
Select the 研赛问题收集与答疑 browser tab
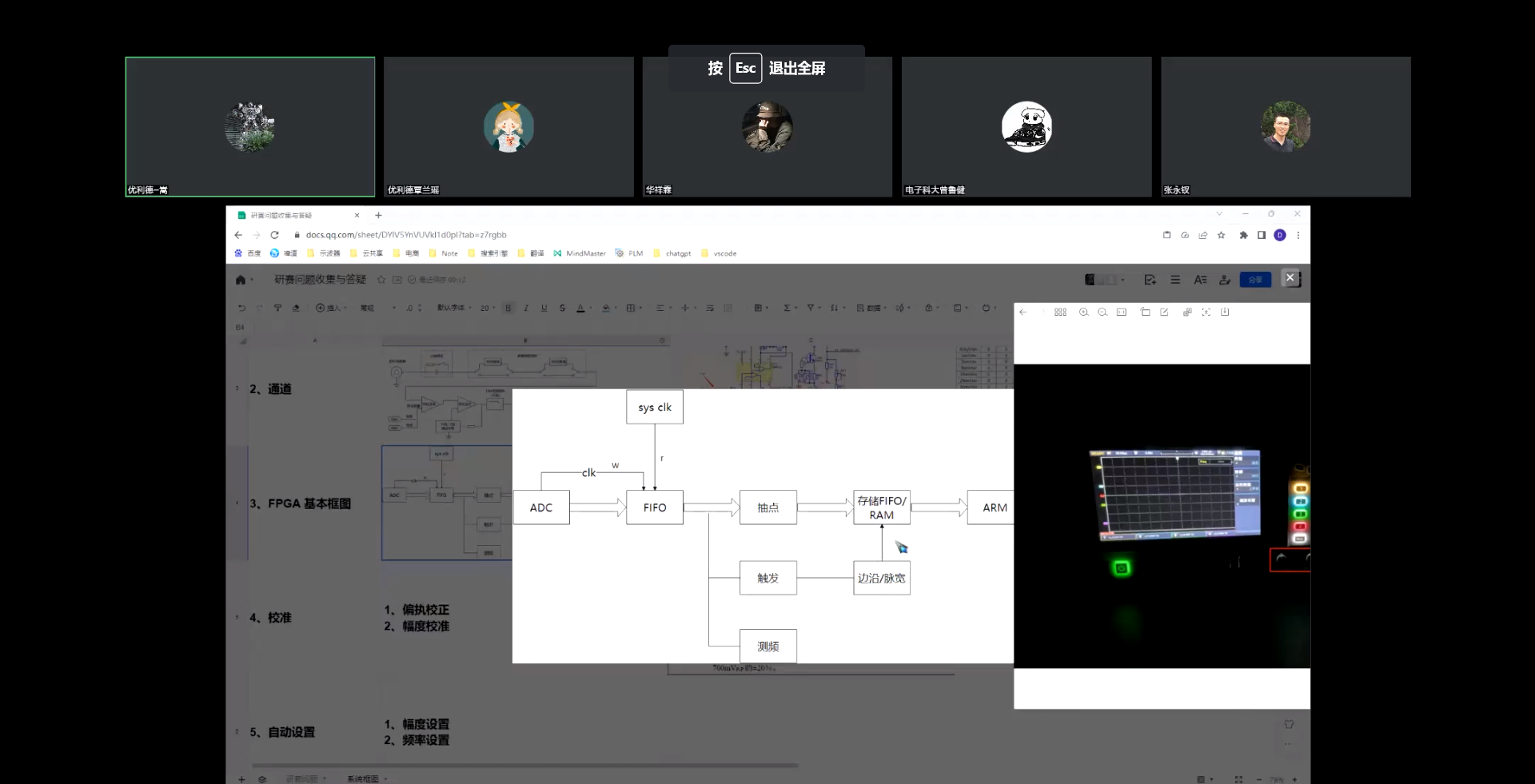coord(298,215)
